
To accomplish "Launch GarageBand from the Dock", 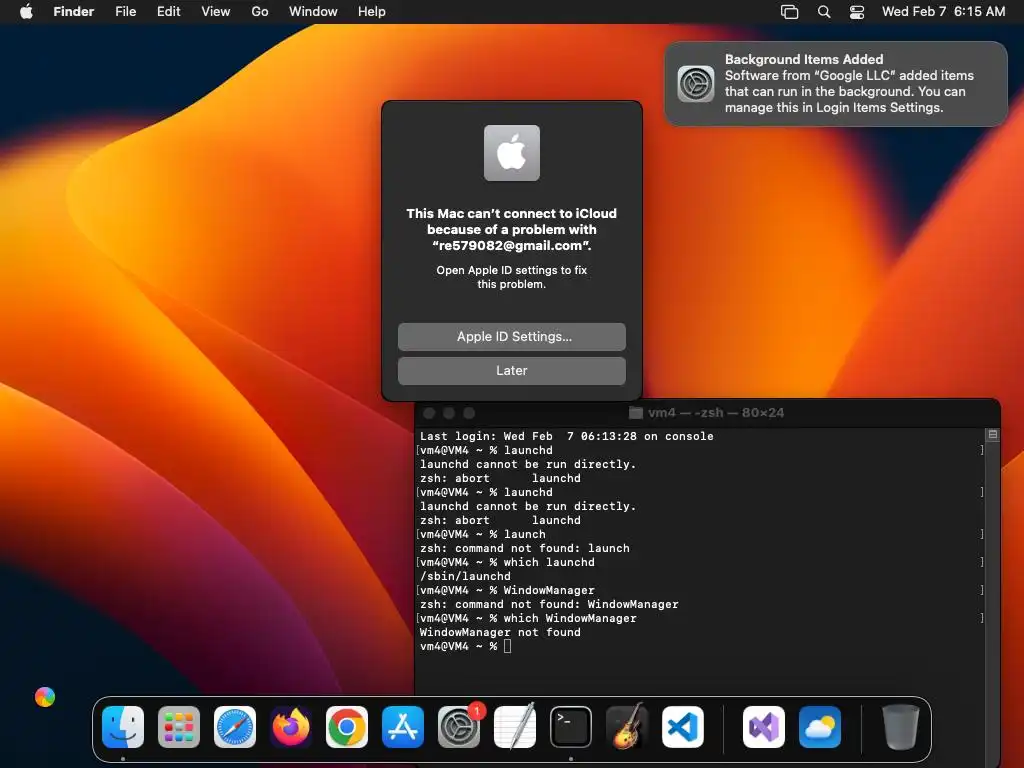I will pyautogui.click(x=627, y=727).
